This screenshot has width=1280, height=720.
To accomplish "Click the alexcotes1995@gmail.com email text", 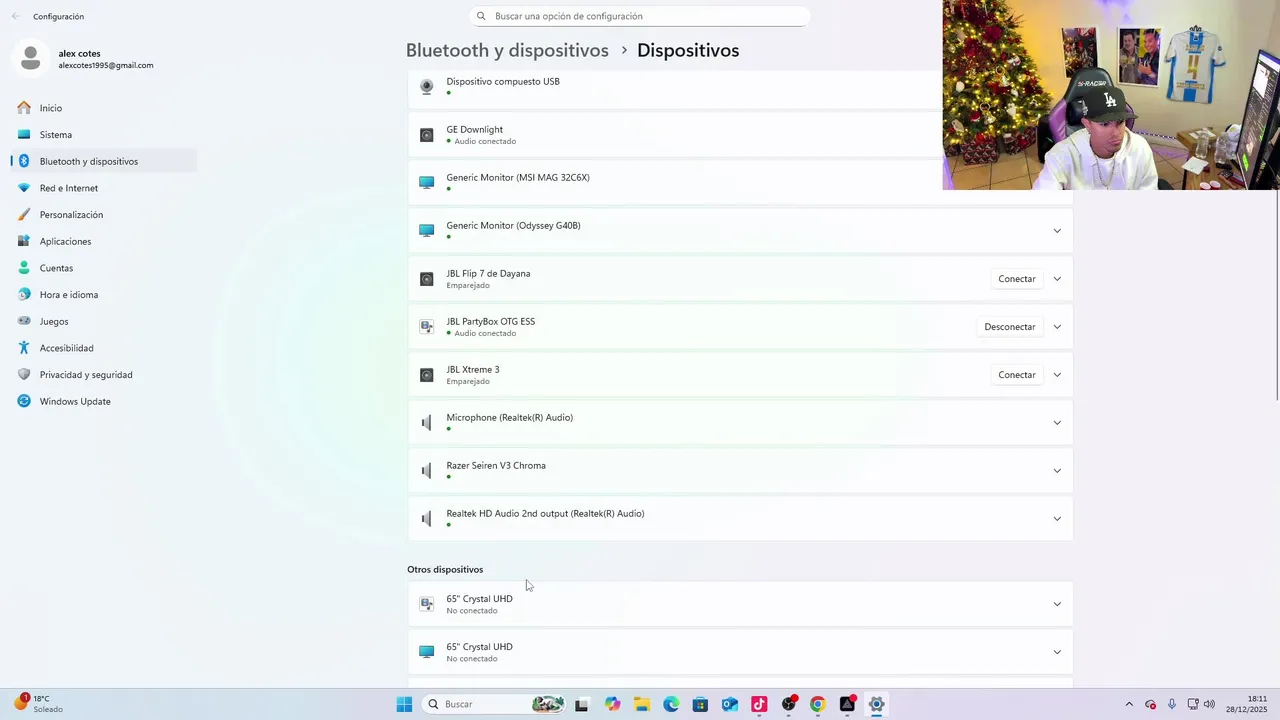I will pos(106,65).
